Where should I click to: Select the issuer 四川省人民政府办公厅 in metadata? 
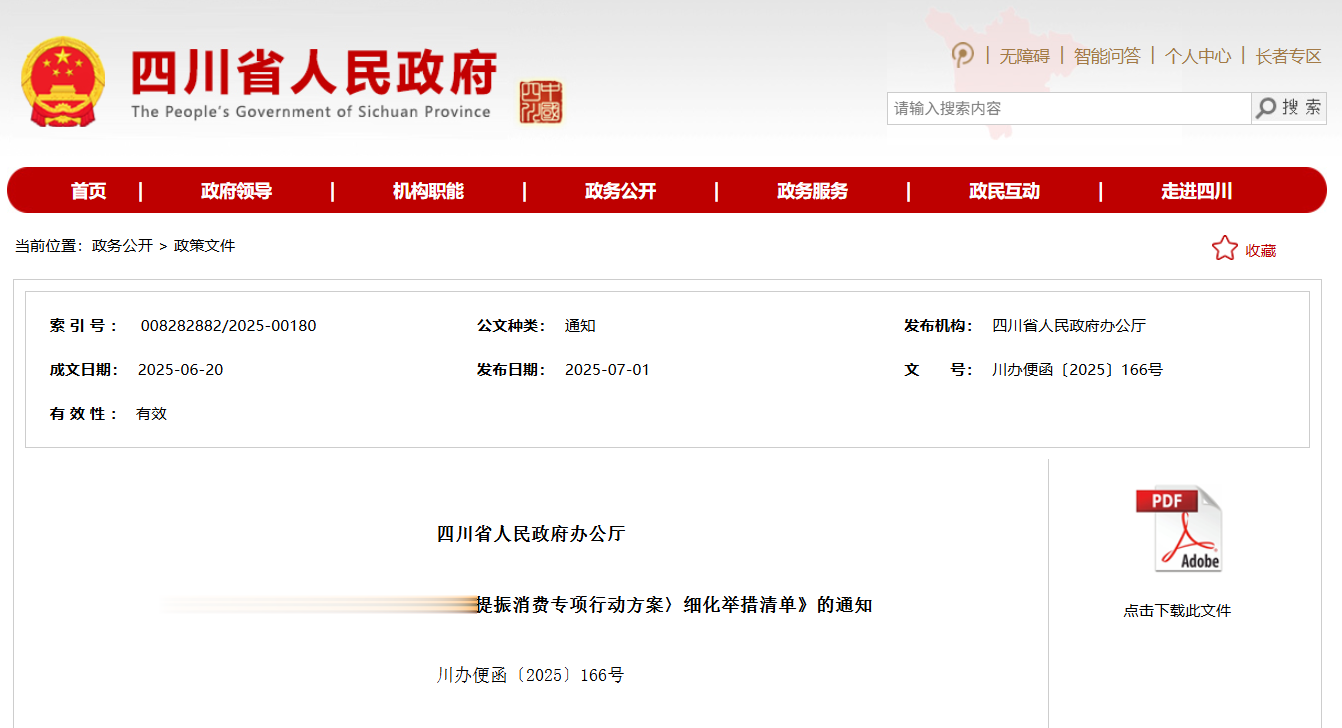pyautogui.click(x=1069, y=326)
